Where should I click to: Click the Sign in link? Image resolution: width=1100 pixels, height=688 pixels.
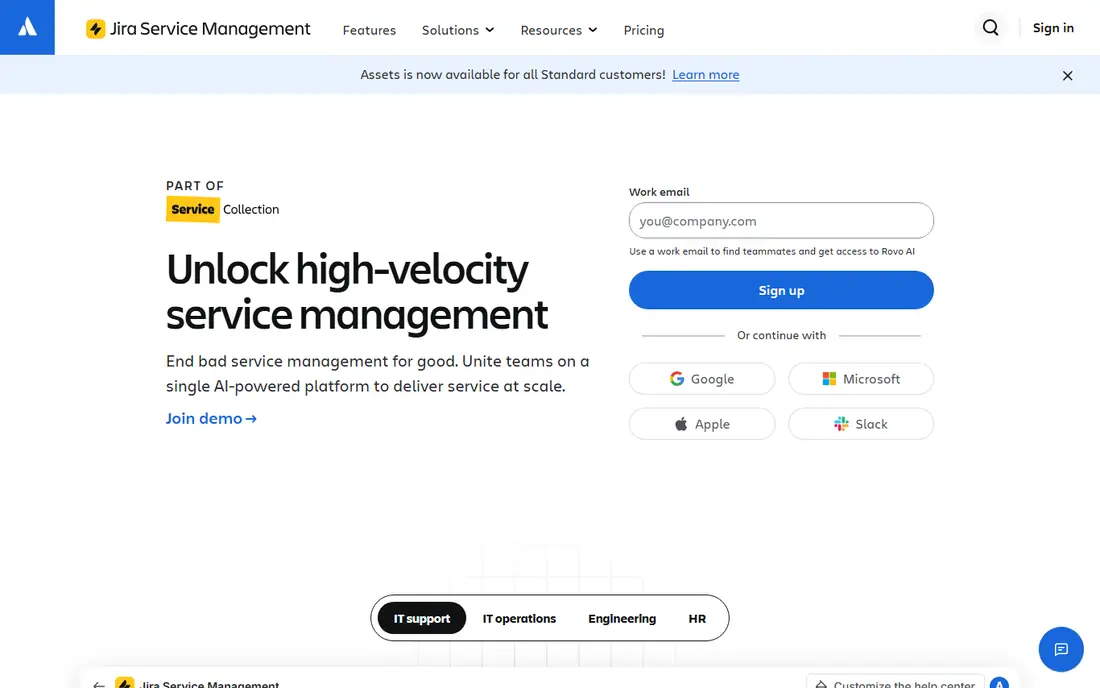point(1053,28)
